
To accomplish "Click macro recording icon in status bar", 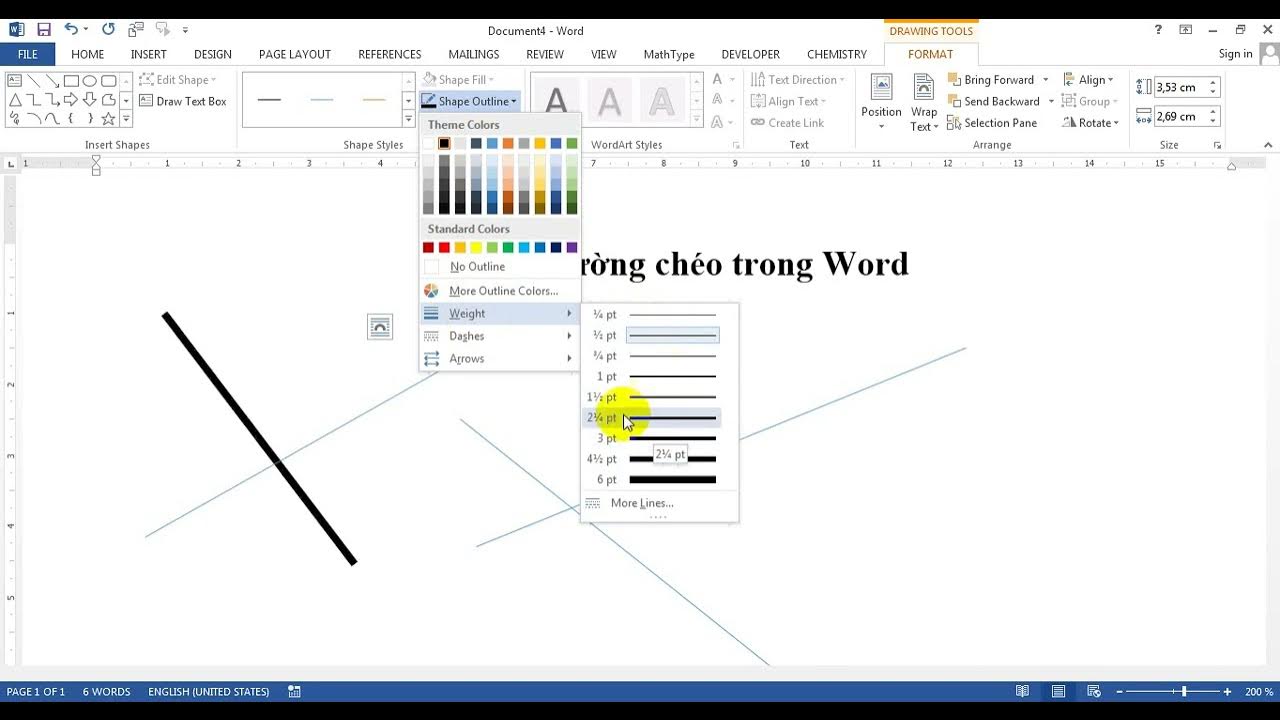I will pos(294,691).
